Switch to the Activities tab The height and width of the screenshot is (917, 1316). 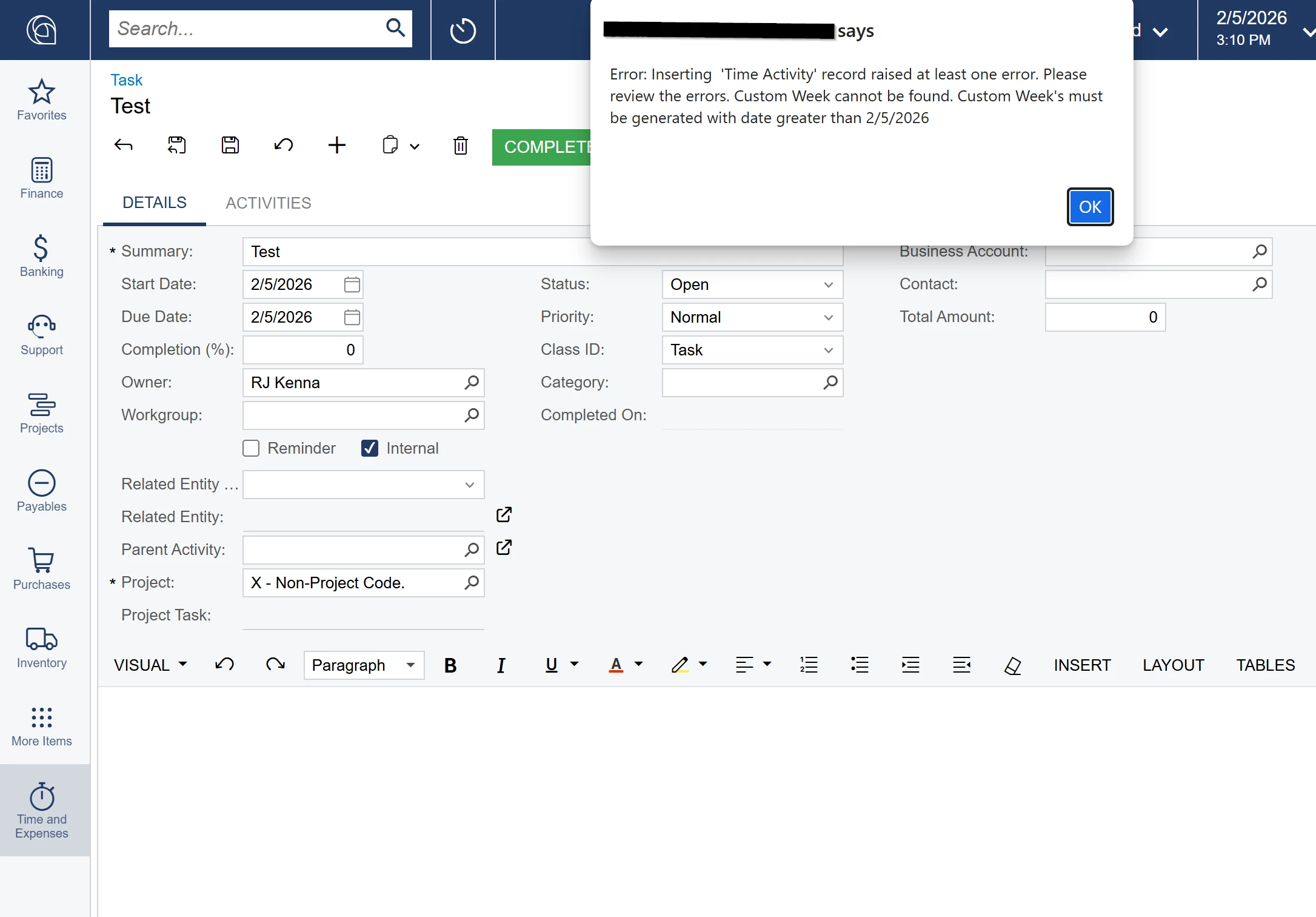[x=269, y=203]
